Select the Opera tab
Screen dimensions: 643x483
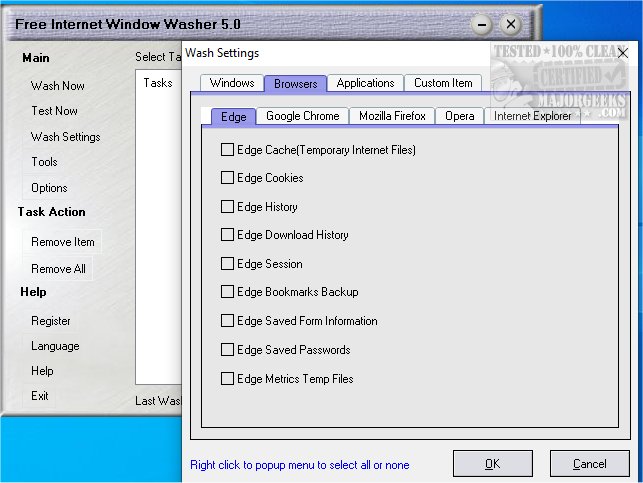click(x=460, y=116)
